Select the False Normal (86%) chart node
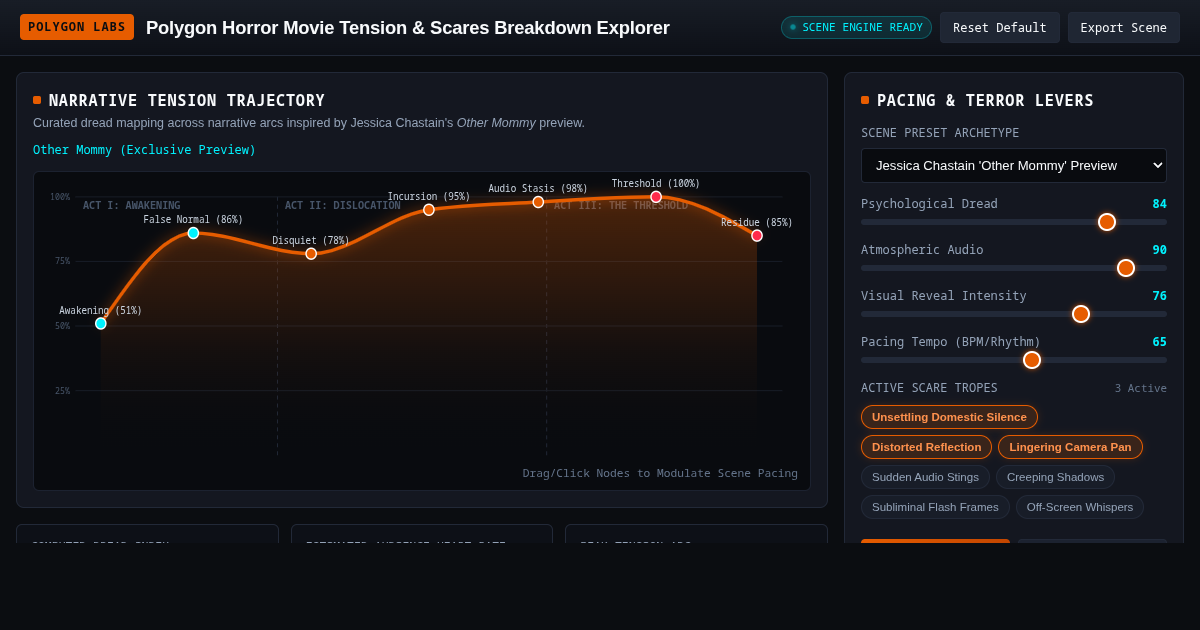1200x630 pixels. point(194,233)
